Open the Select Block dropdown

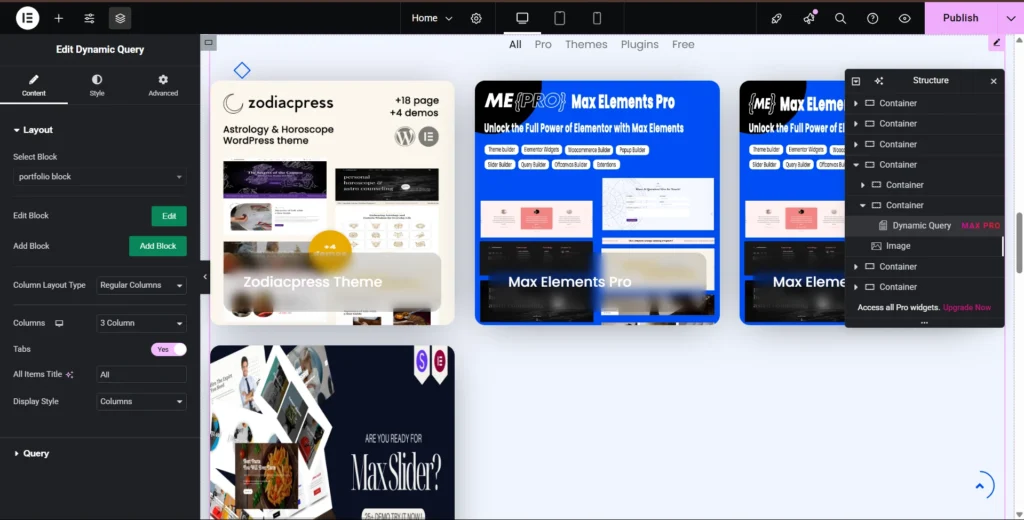[100, 177]
